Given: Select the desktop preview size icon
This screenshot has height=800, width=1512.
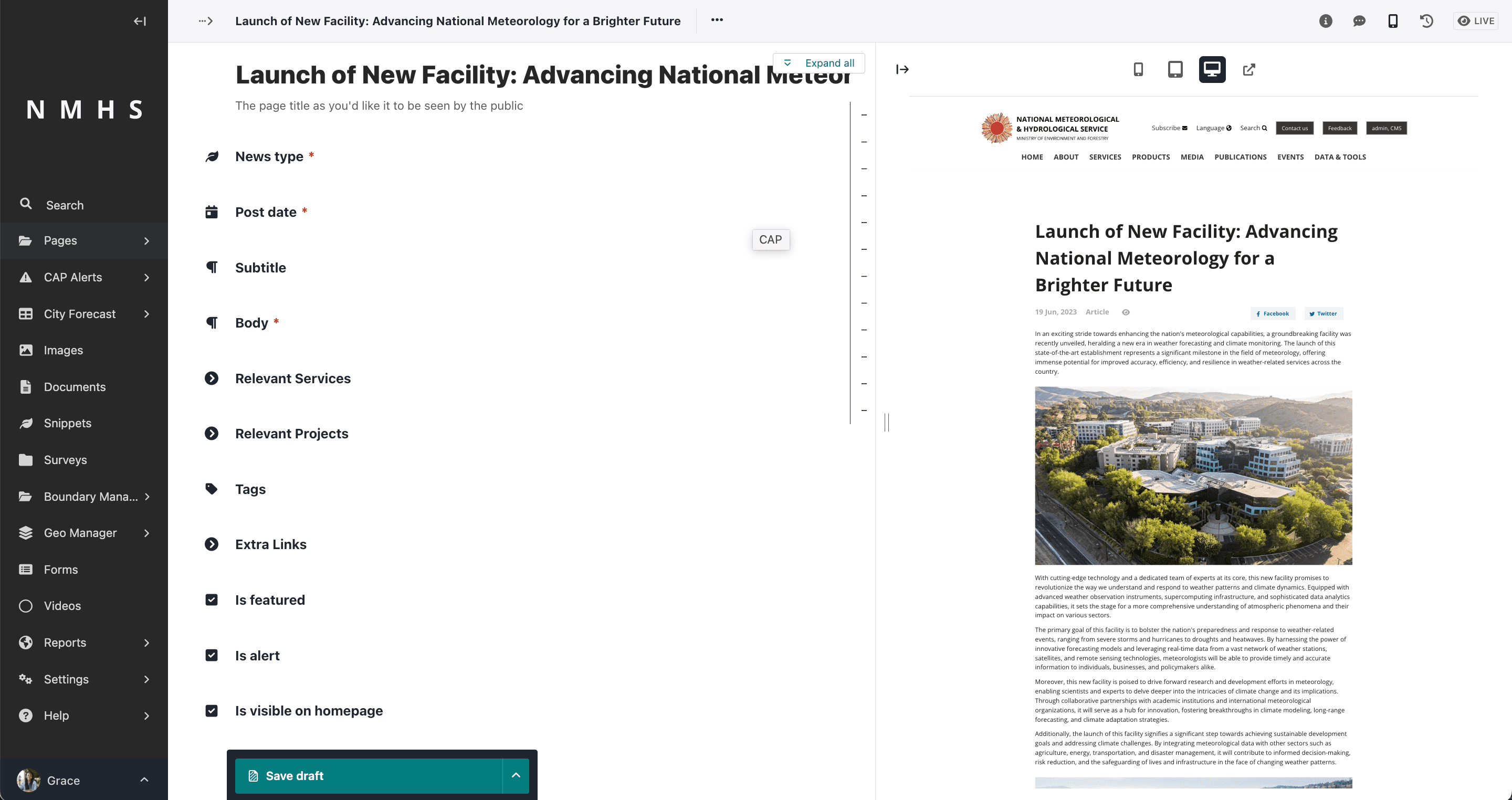Looking at the screenshot, I should coord(1212,69).
